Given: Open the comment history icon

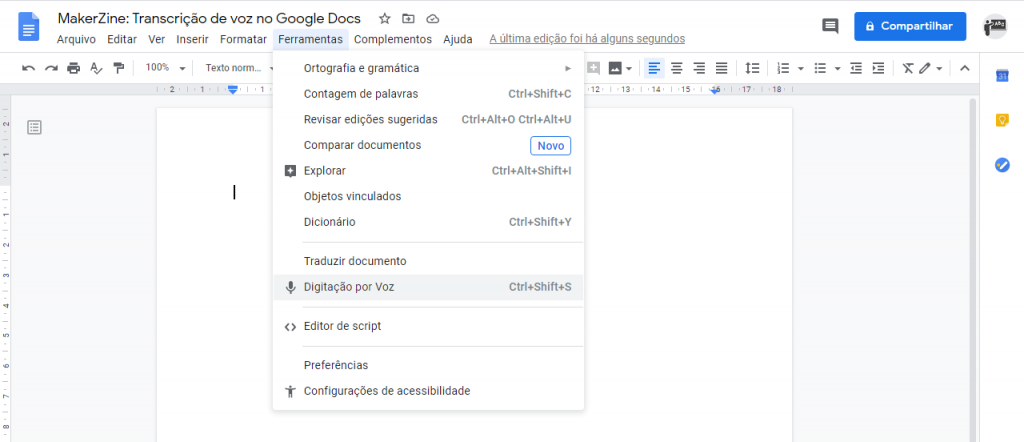Looking at the screenshot, I should pos(829,26).
